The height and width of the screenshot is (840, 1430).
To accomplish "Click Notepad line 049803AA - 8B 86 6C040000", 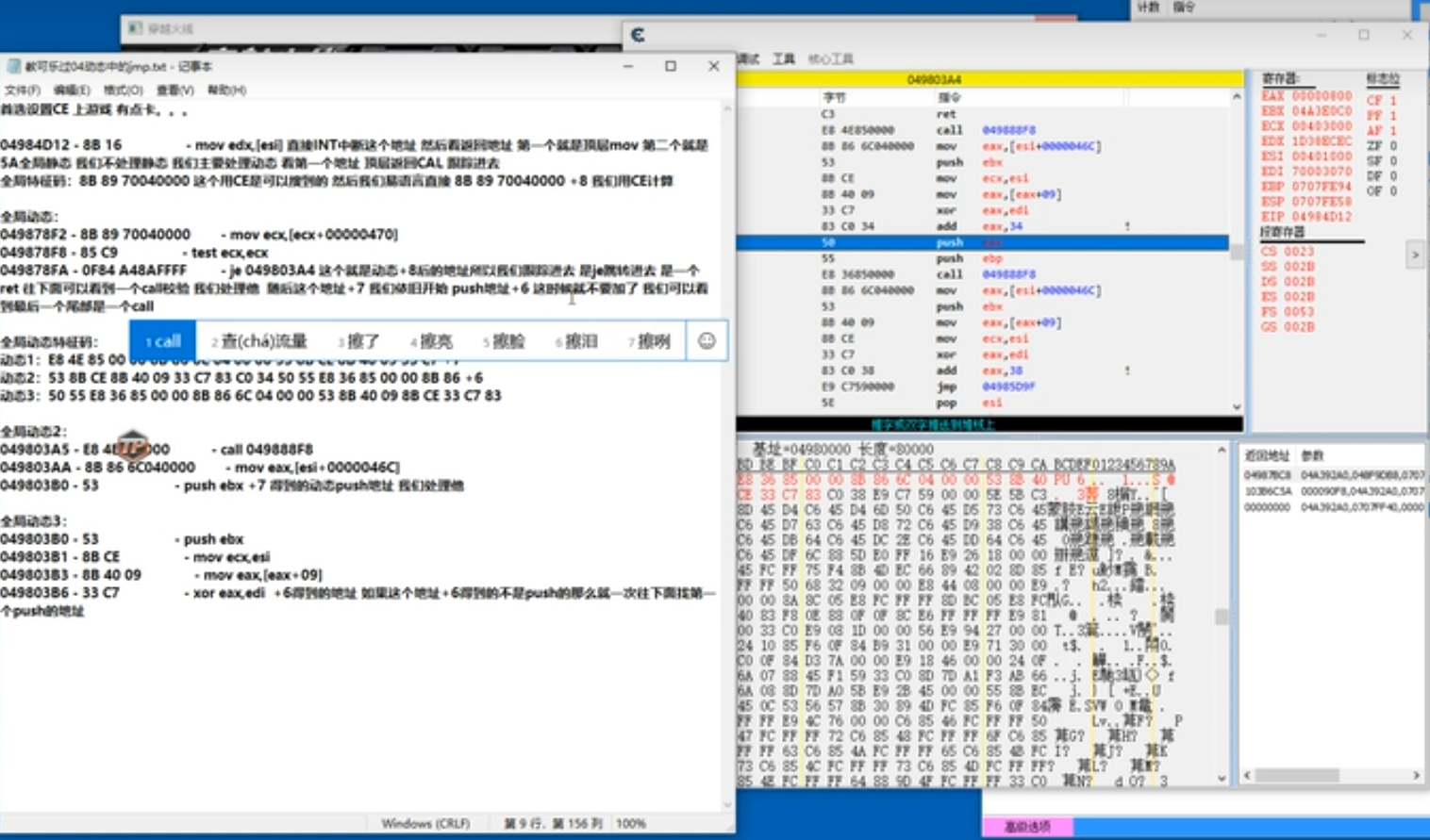I will (x=200, y=468).
